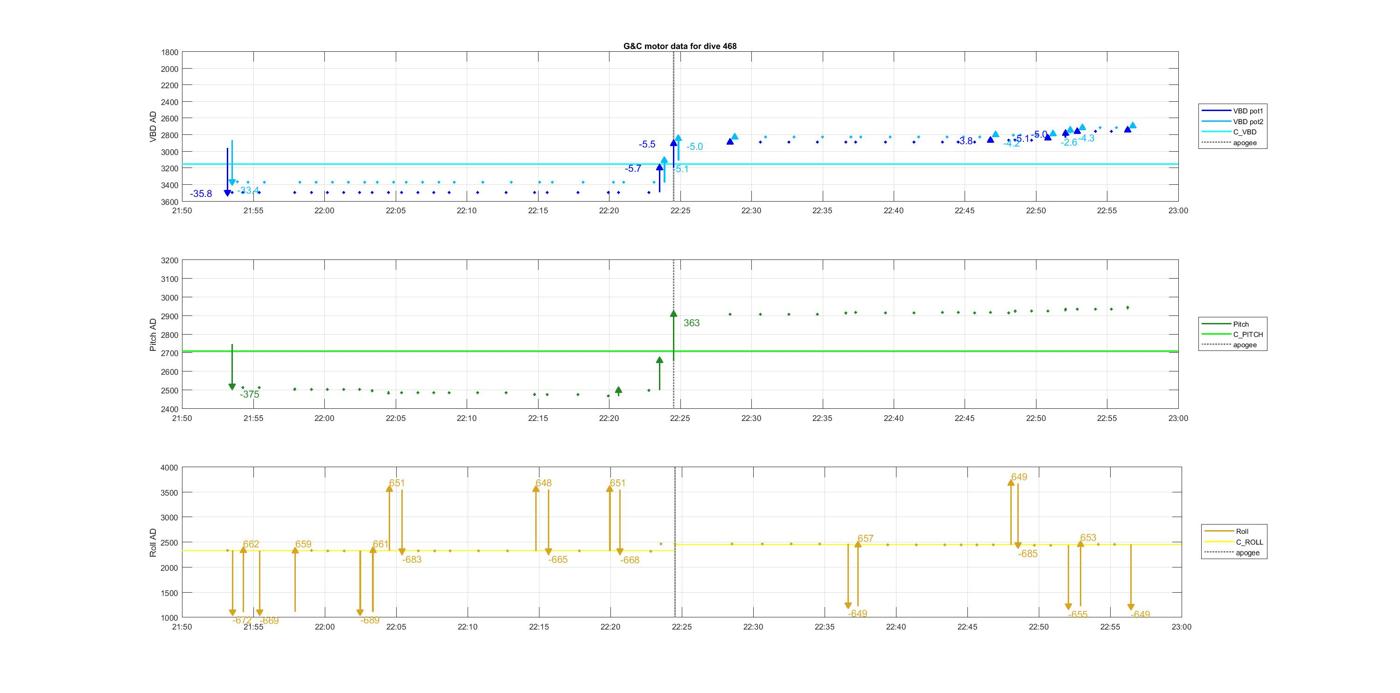Click the '-23.4' data label
Screen dimensions: 1400x693
(x=249, y=190)
